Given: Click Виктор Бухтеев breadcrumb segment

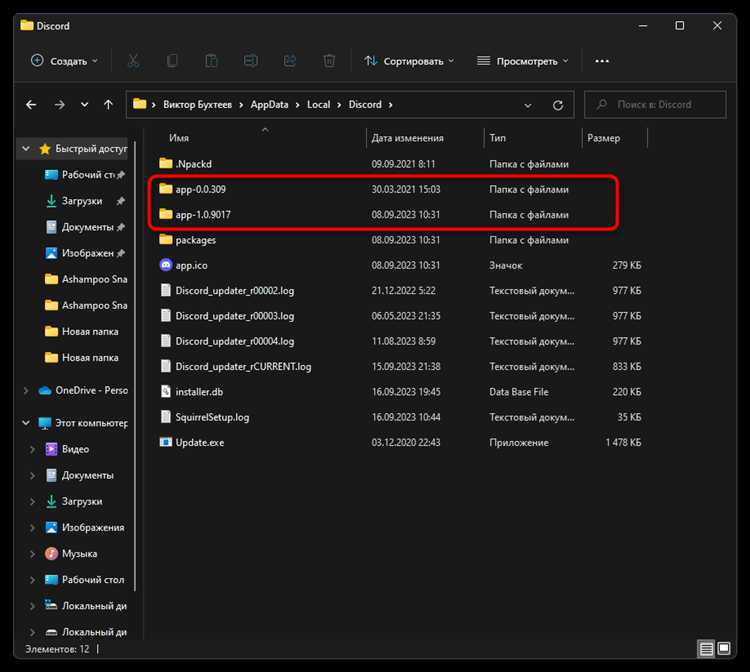Looking at the screenshot, I should pyautogui.click(x=198, y=105).
